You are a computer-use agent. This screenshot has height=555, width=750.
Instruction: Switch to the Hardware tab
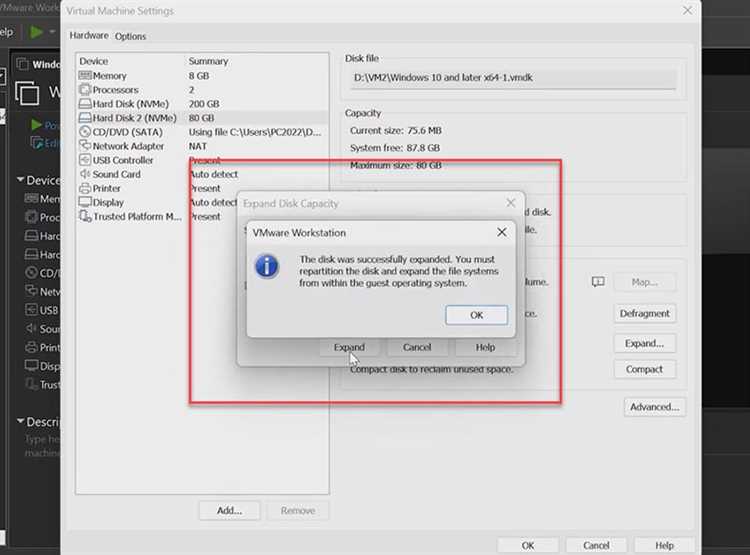coord(89,35)
